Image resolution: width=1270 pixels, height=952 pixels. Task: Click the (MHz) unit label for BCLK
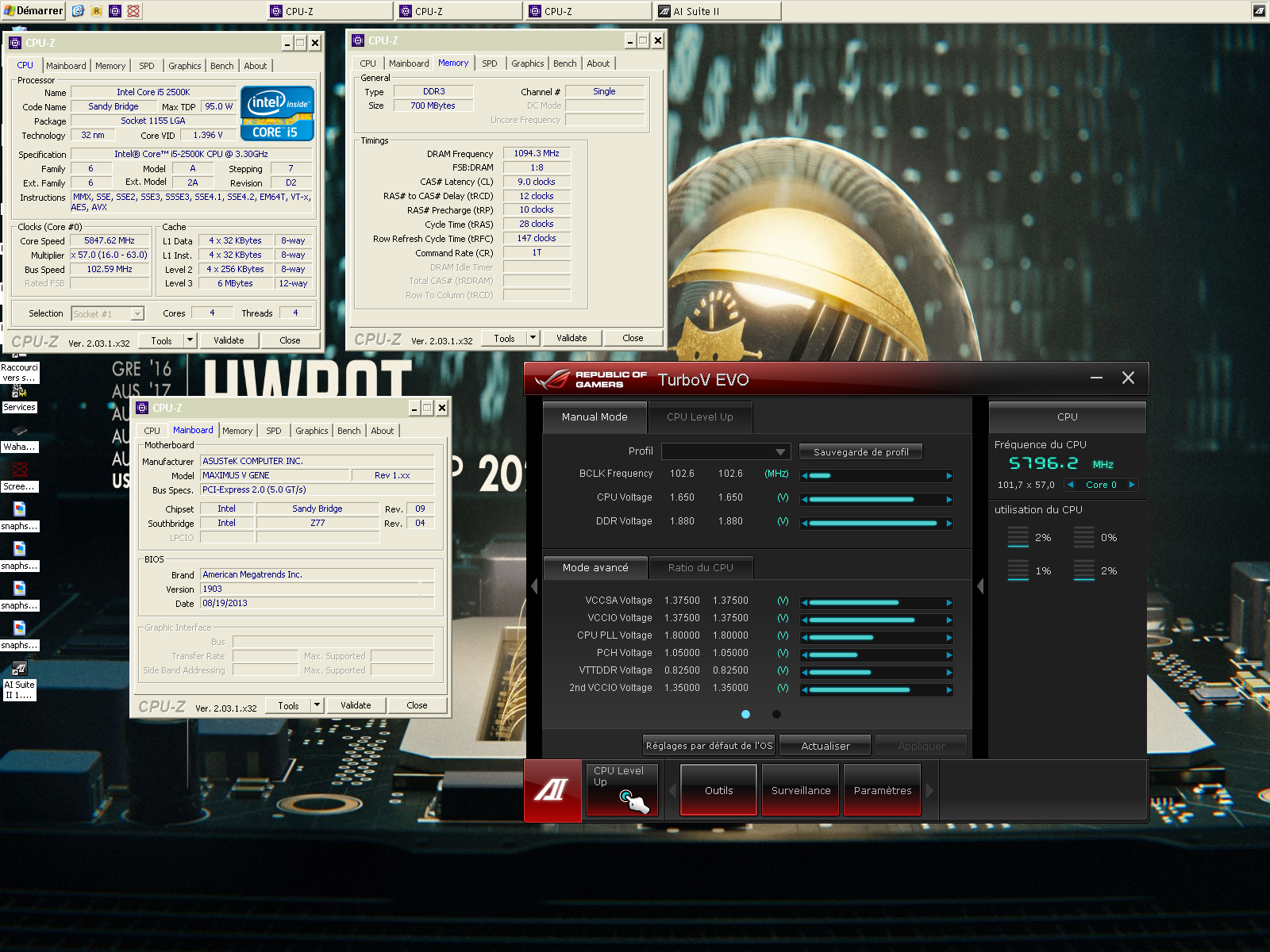[x=776, y=474]
